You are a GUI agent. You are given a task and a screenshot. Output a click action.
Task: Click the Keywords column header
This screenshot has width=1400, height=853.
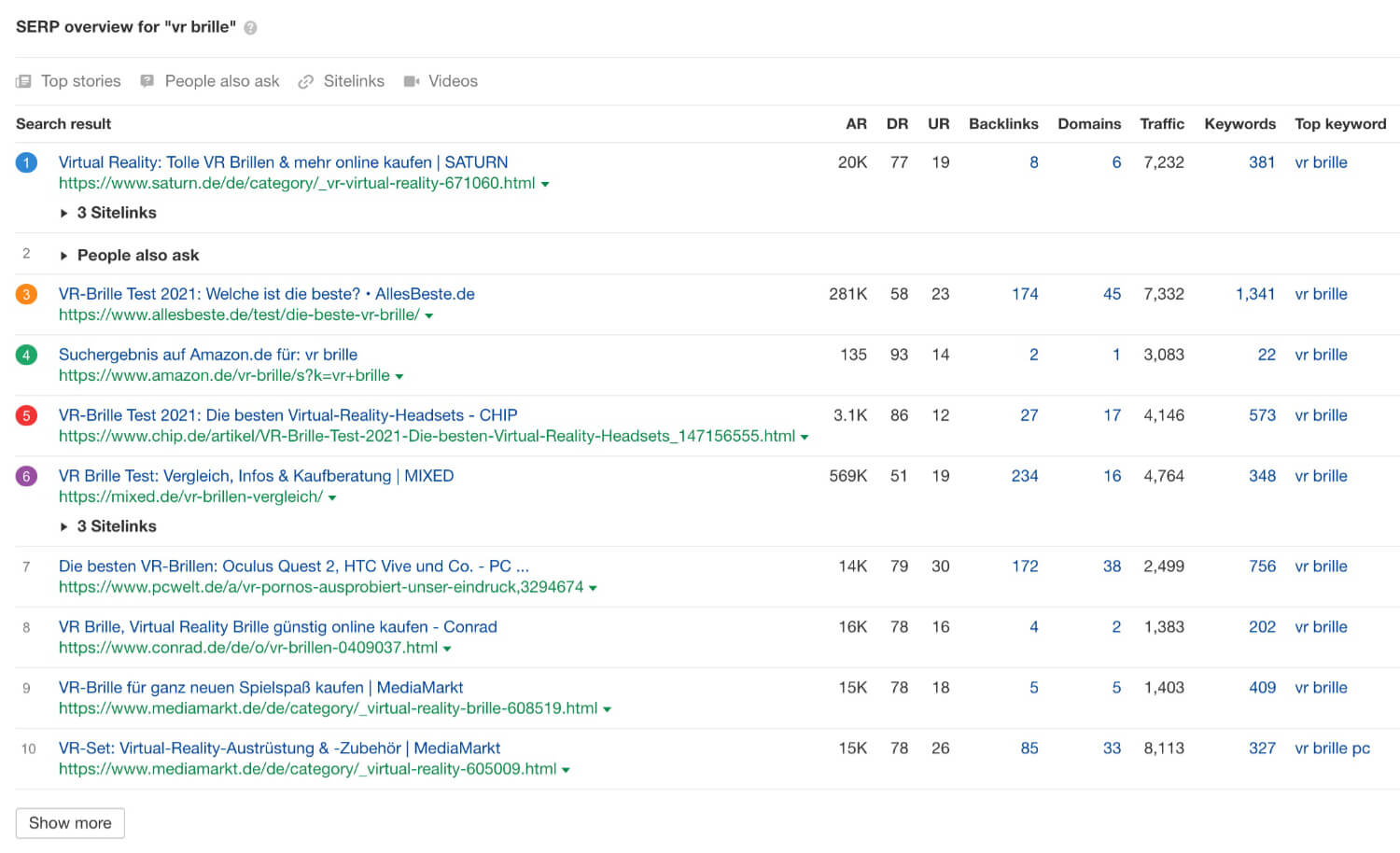(x=1239, y=124)
